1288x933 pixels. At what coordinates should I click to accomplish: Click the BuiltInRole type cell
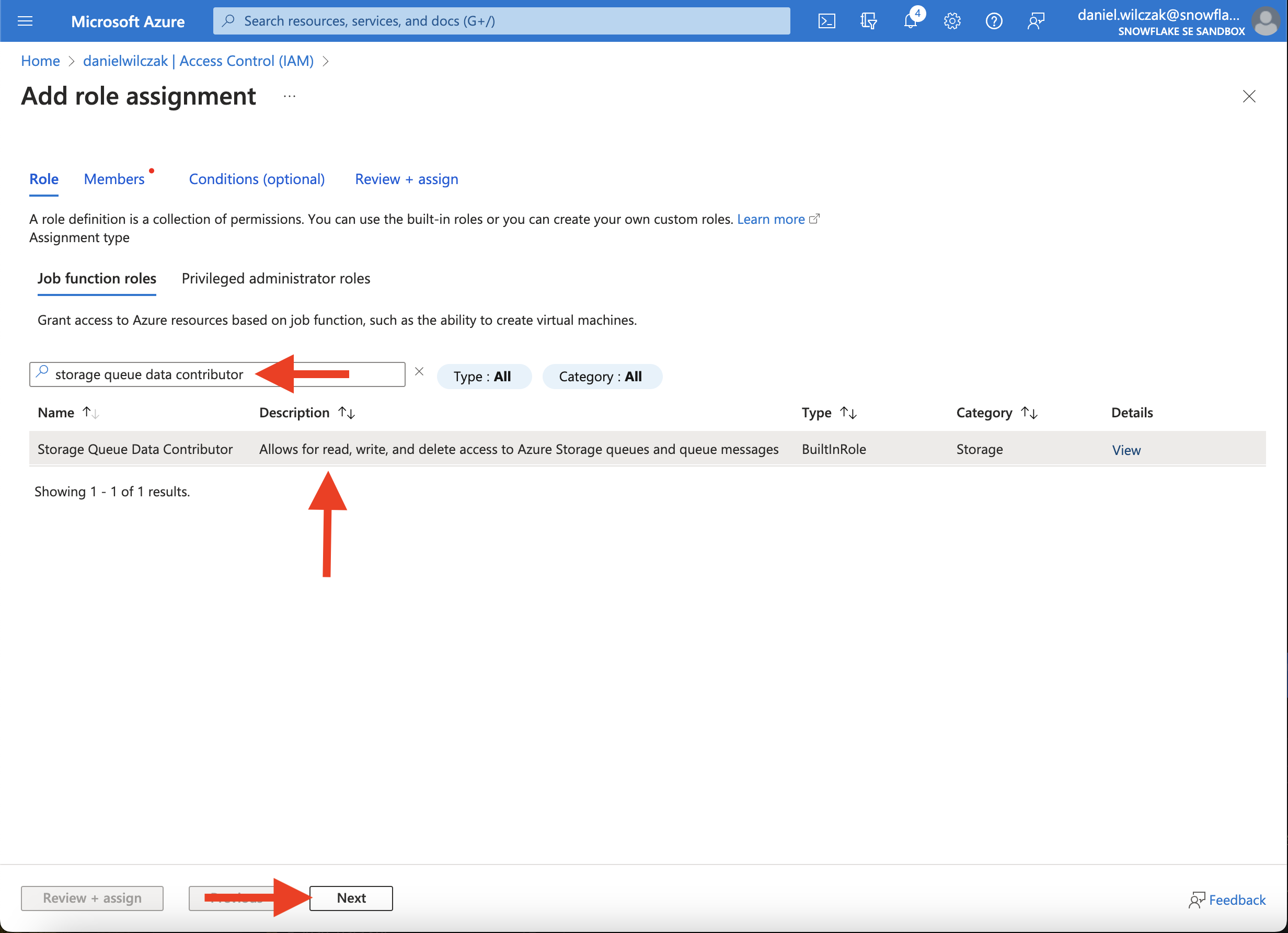pos(834,449)
